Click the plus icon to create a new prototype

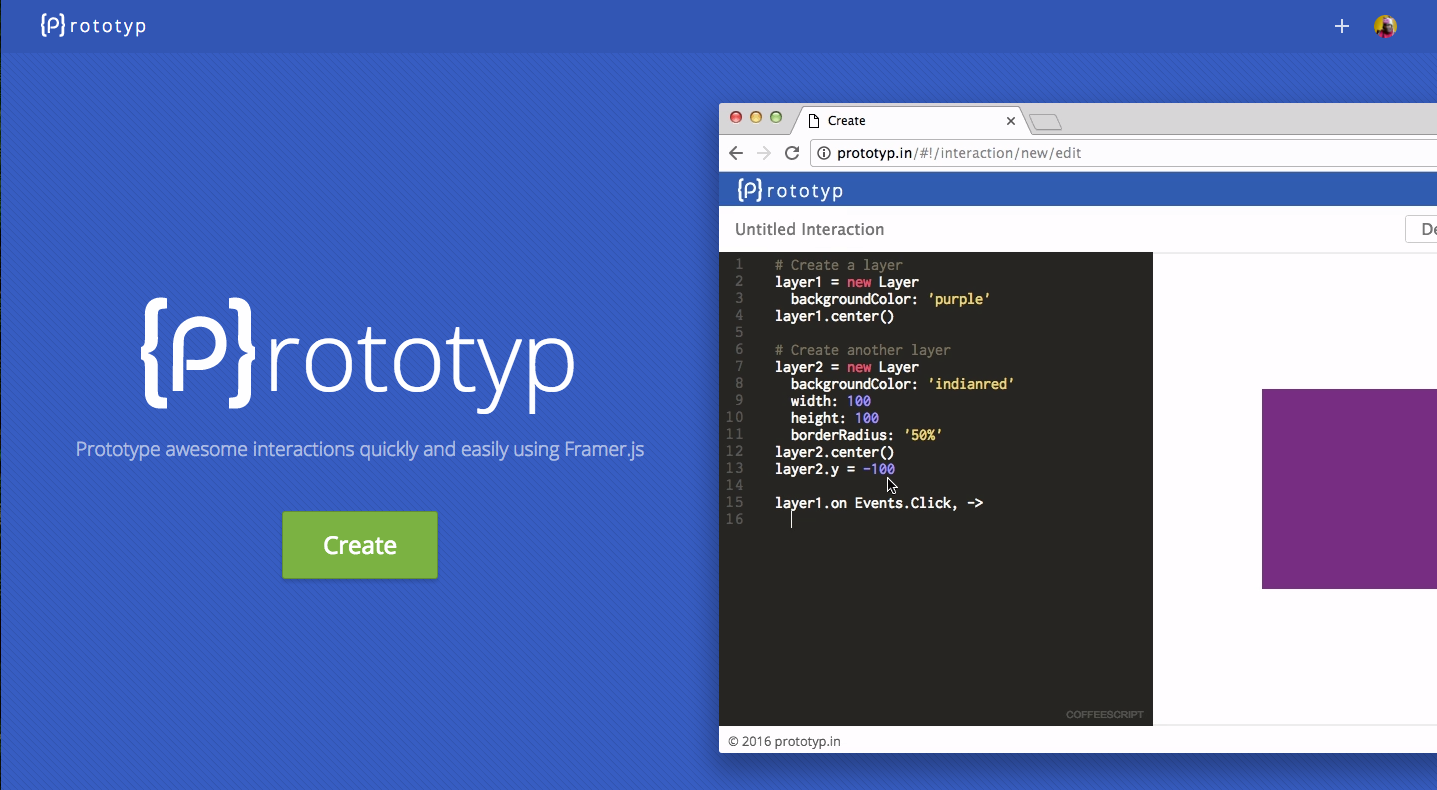(1341, 26)
